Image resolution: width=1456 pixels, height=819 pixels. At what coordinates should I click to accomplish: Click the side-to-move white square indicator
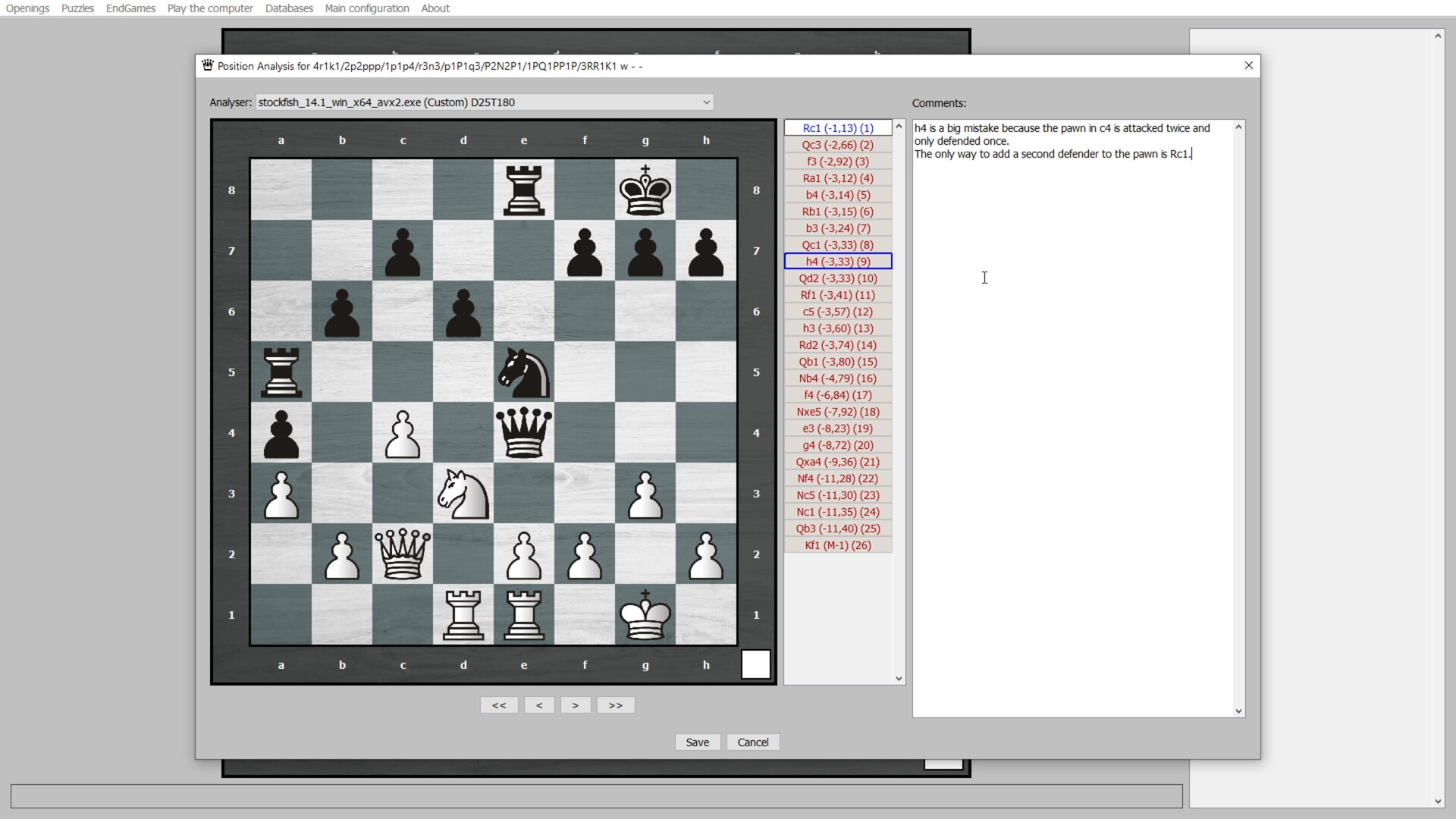tap(756, 664)
